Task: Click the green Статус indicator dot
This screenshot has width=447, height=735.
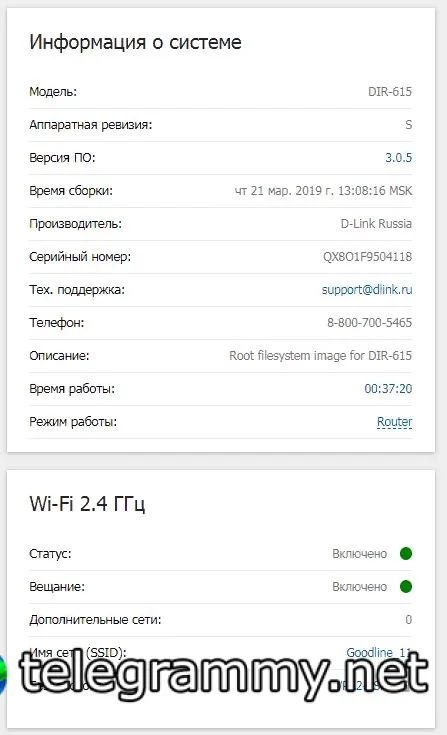Action: [406, 554]
